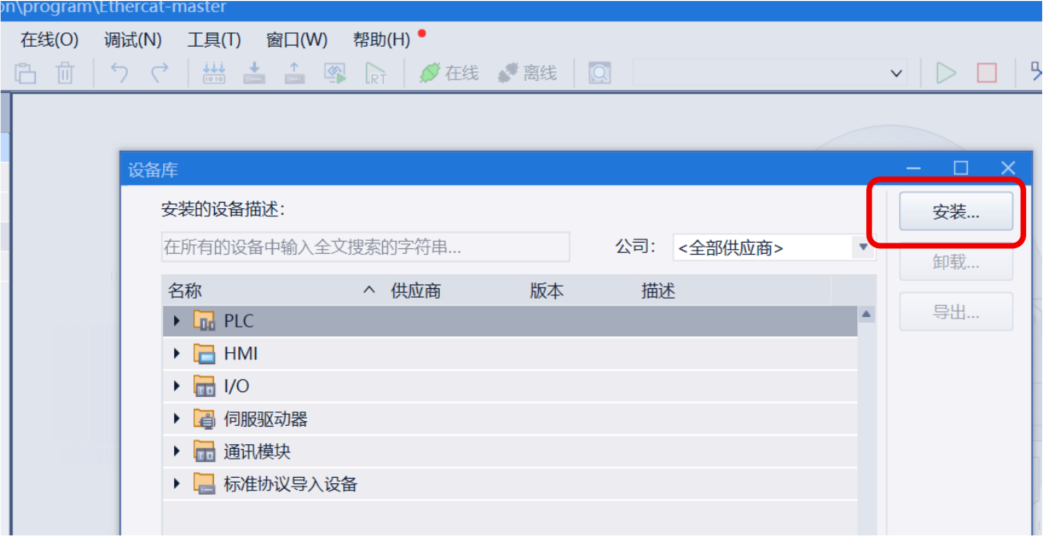Click the undo arrow icon

pyautogui.click(x=119, y=73)
